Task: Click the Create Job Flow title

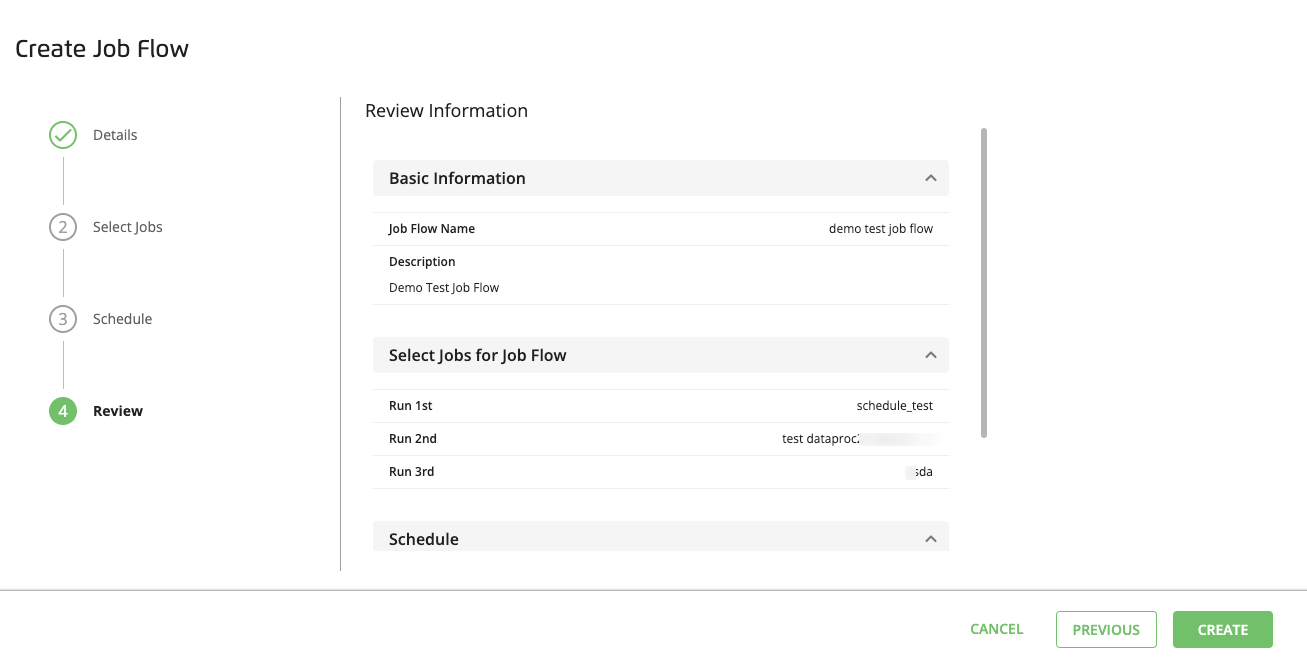Action: (x=102, y=48)
